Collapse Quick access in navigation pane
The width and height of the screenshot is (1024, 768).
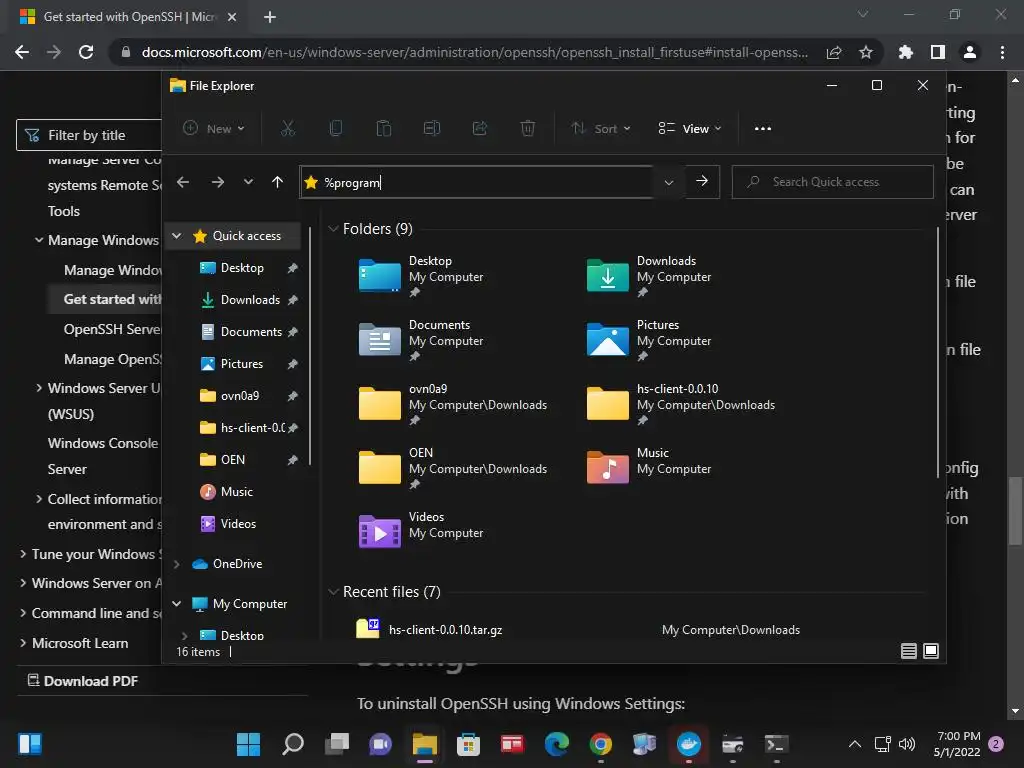click(x=176, y=235)
